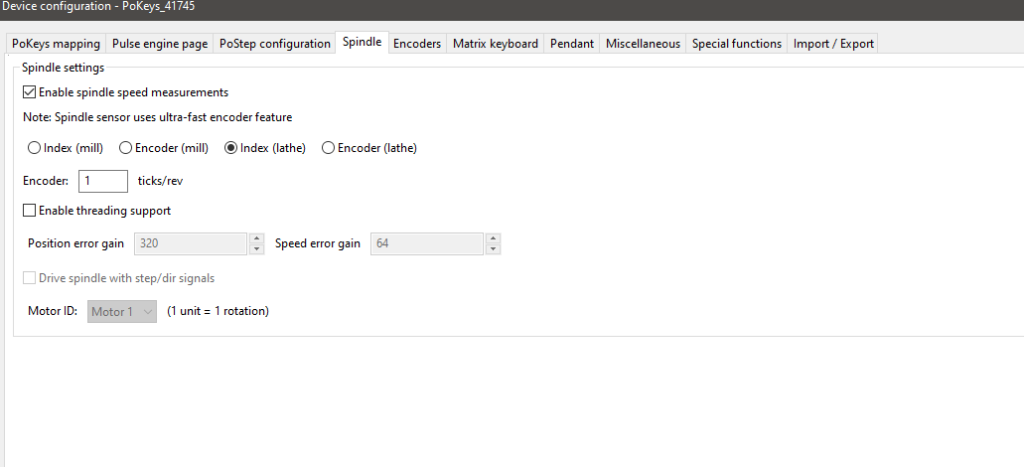The width and height of the screenshot is (1024, 467).
Task: Increase Position error gain with up arrow
Action: (257, 238)
